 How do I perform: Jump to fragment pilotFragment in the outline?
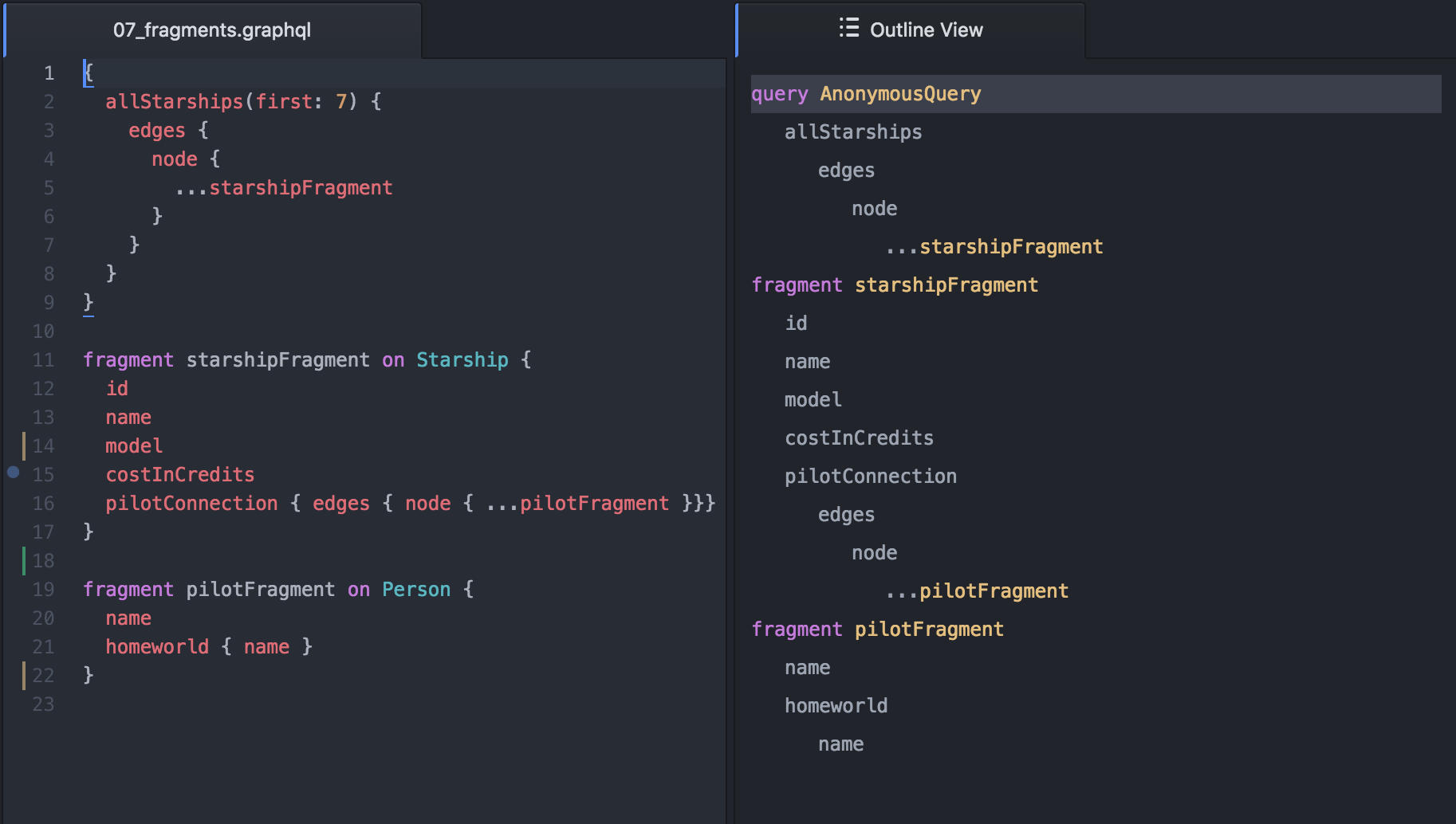pyautogui.click(x=877, y=630)
